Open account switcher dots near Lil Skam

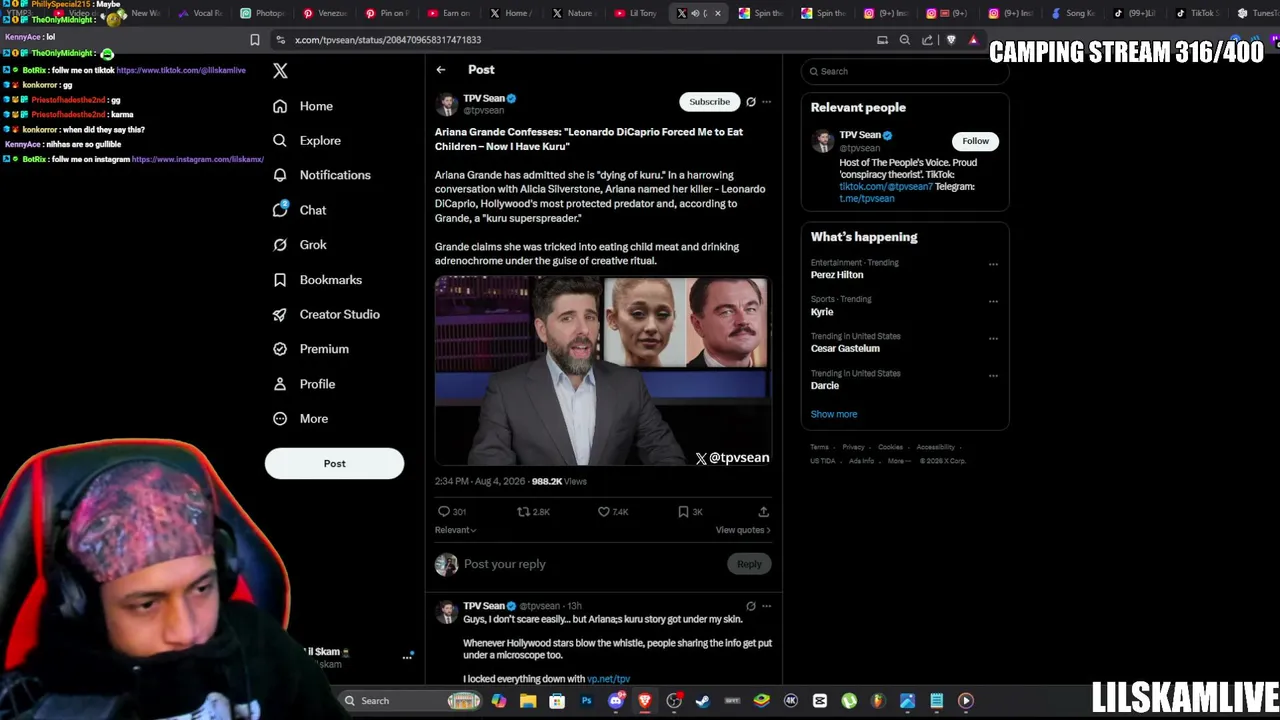click(407, 657)
